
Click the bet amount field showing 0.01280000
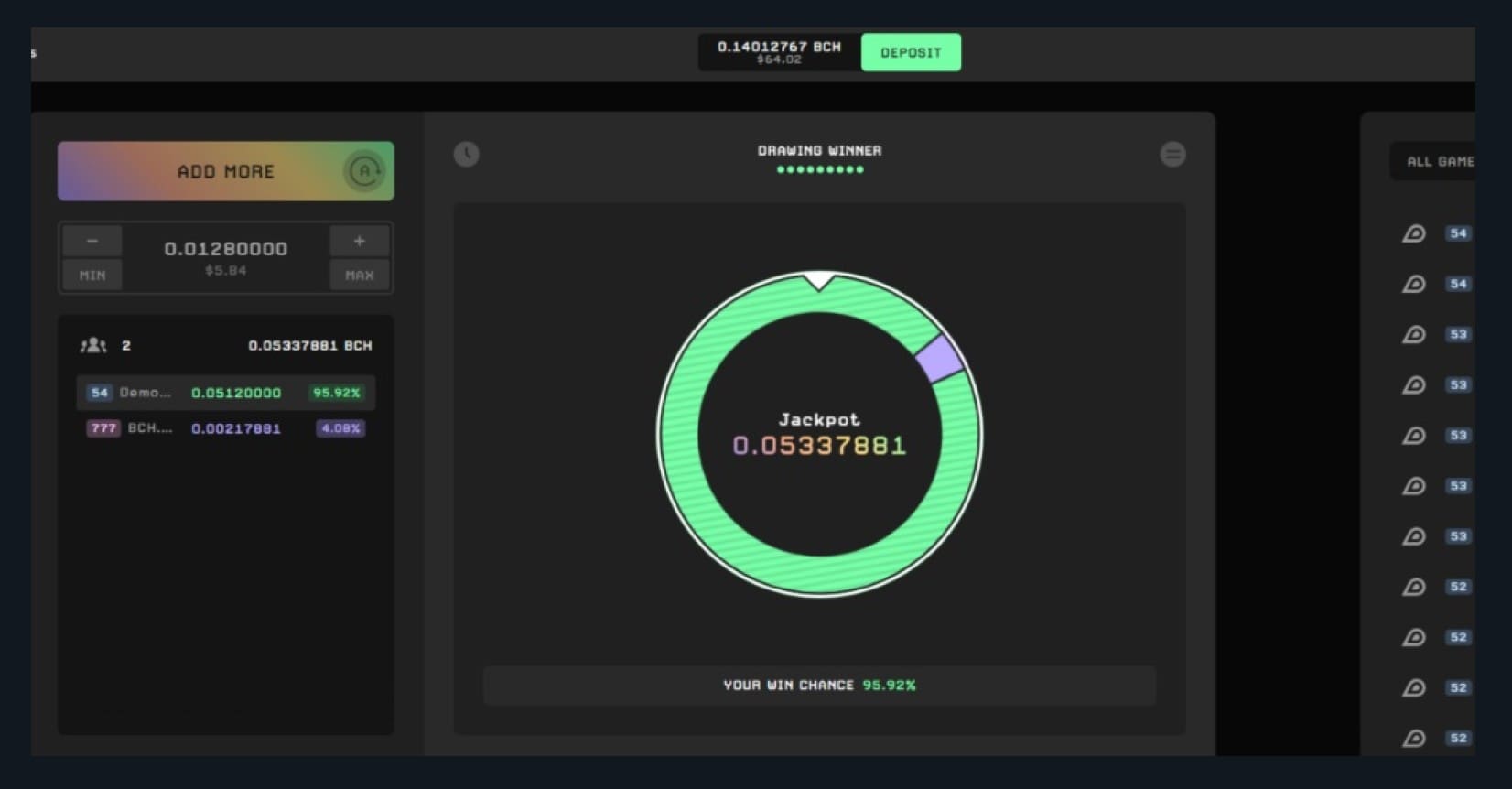[225, 249]
